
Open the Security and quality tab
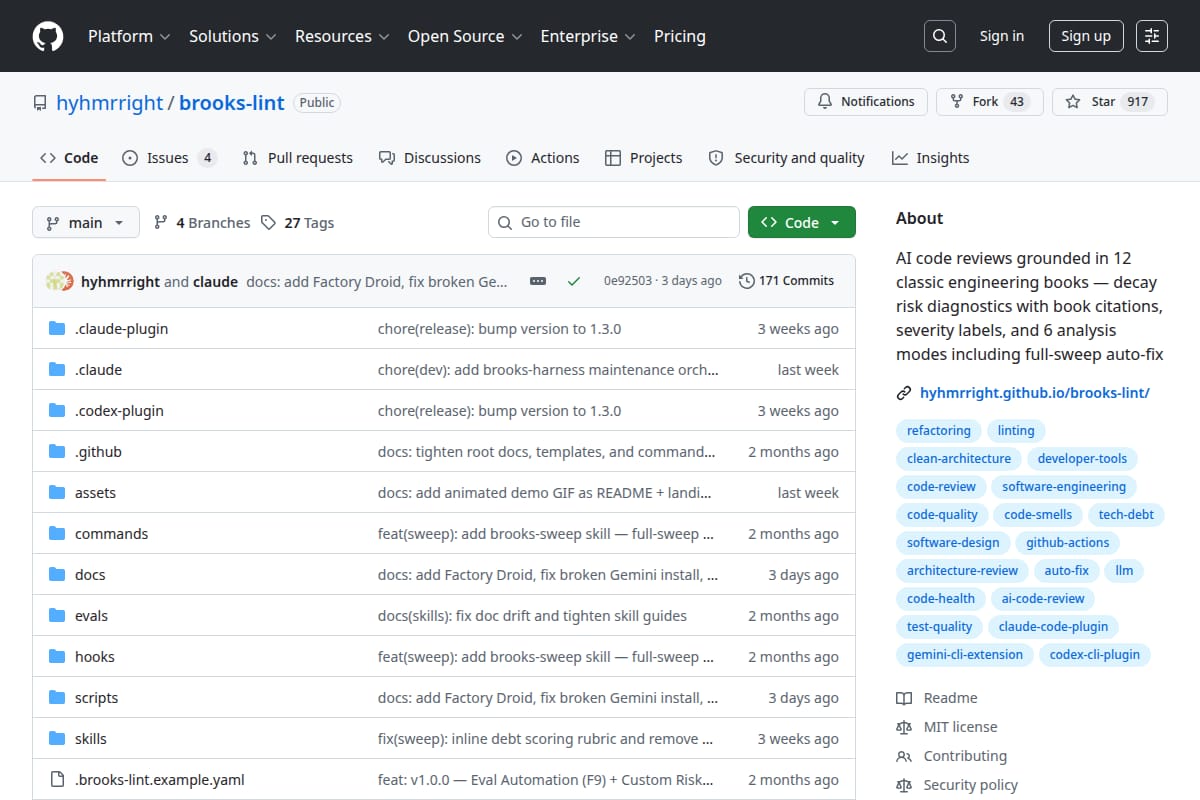786,158
